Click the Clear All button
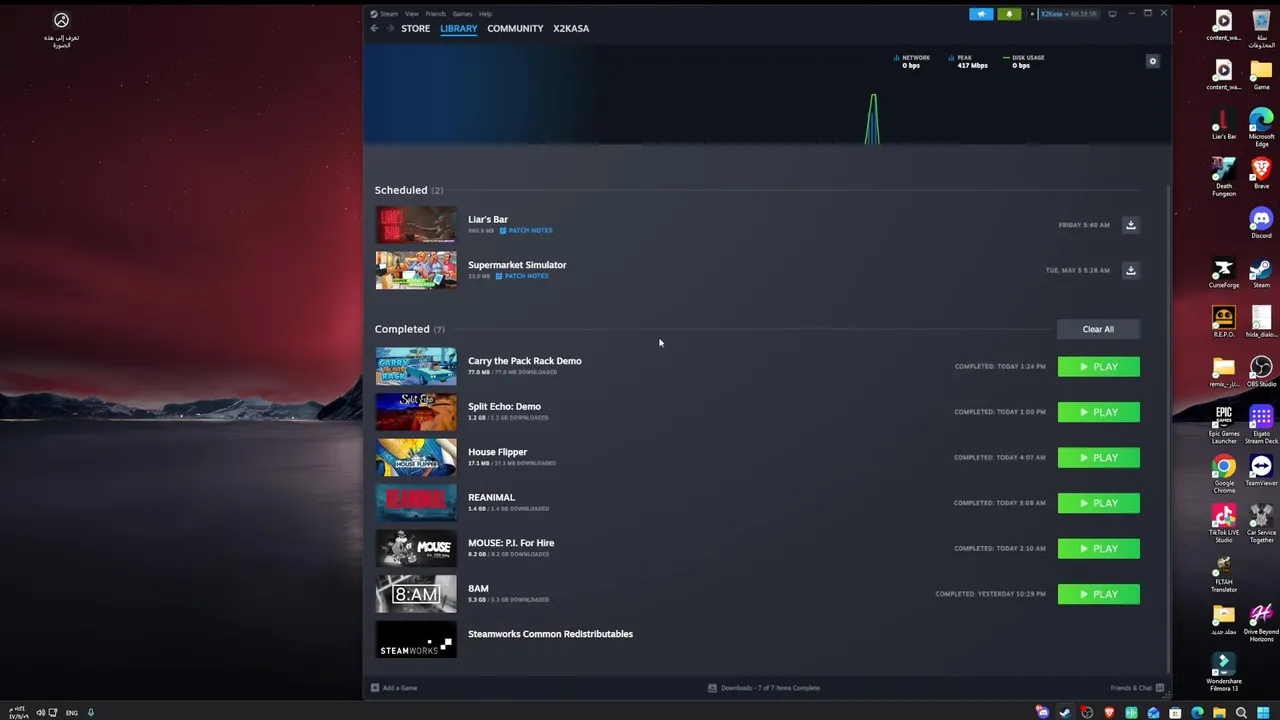This screenshot has width=1280, height=720. 1098,329
